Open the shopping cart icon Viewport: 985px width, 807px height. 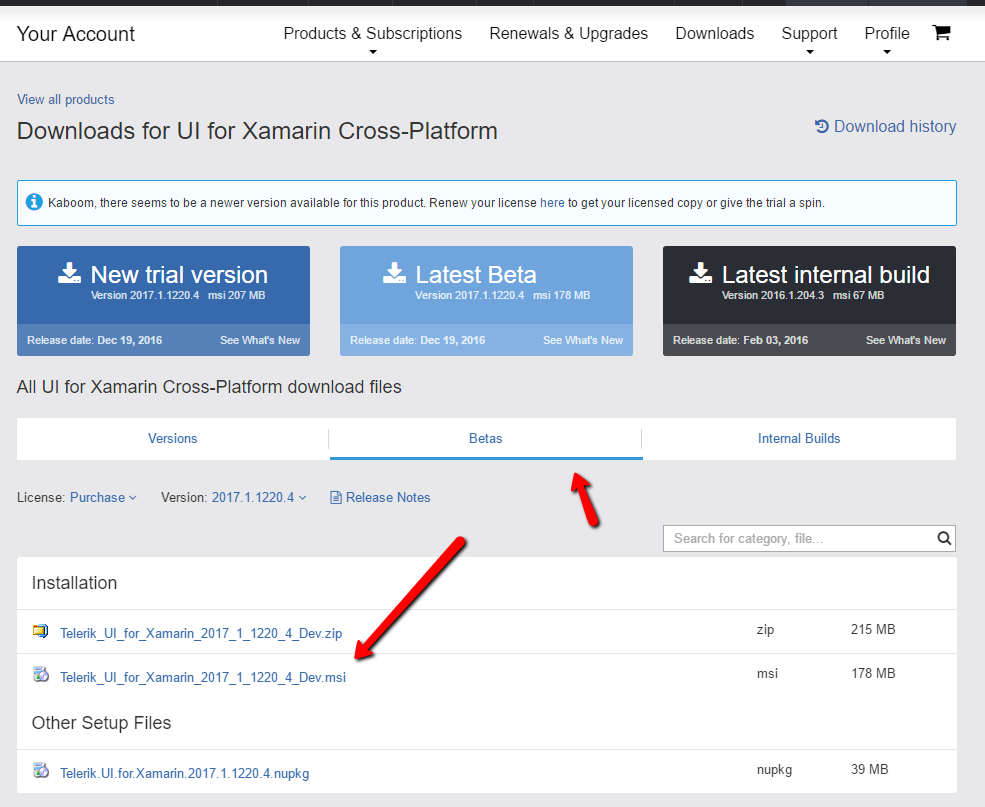pos(940,33)
